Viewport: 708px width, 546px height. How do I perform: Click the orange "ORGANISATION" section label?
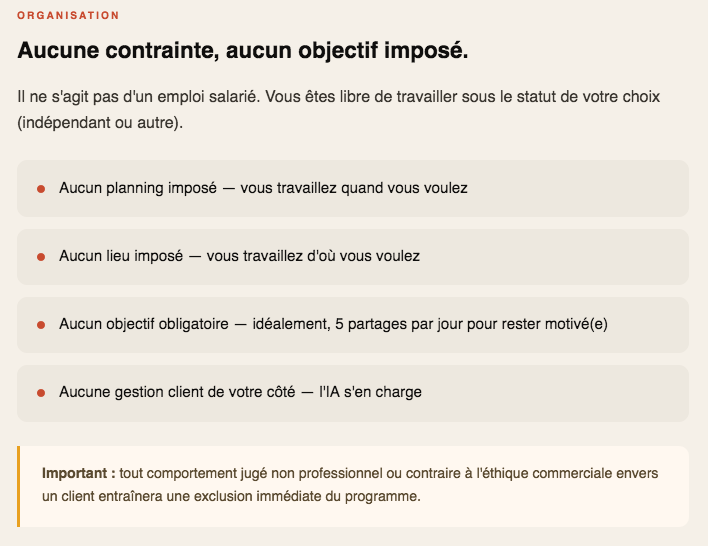tap(68, 16)
